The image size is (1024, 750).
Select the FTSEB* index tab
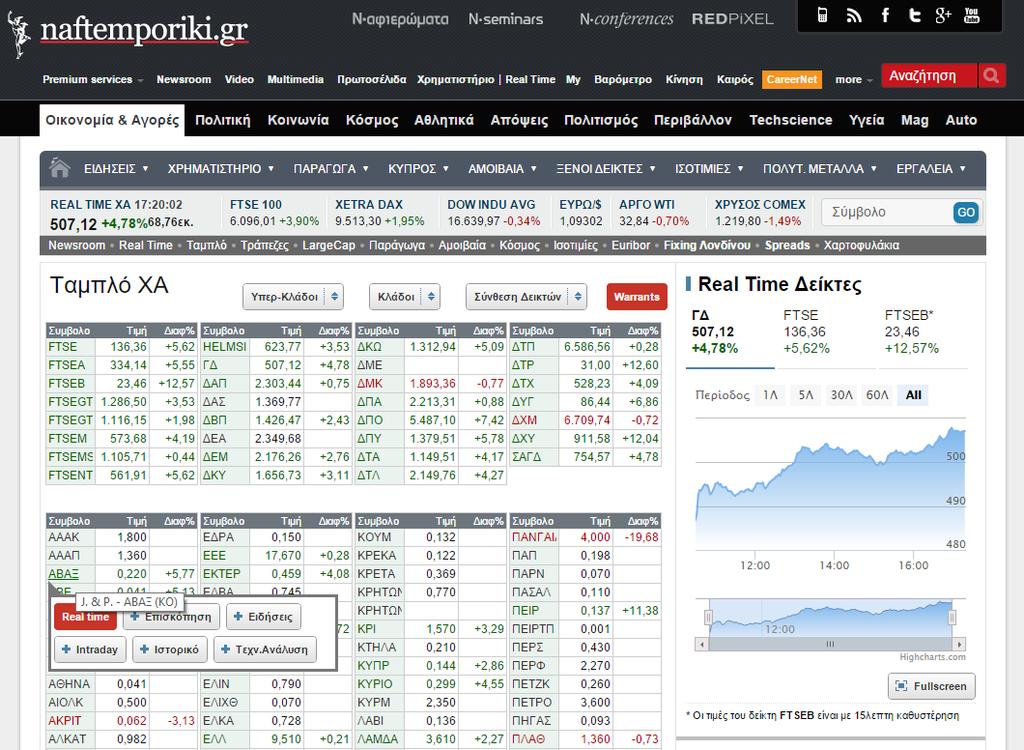click(x=921, y=331)
